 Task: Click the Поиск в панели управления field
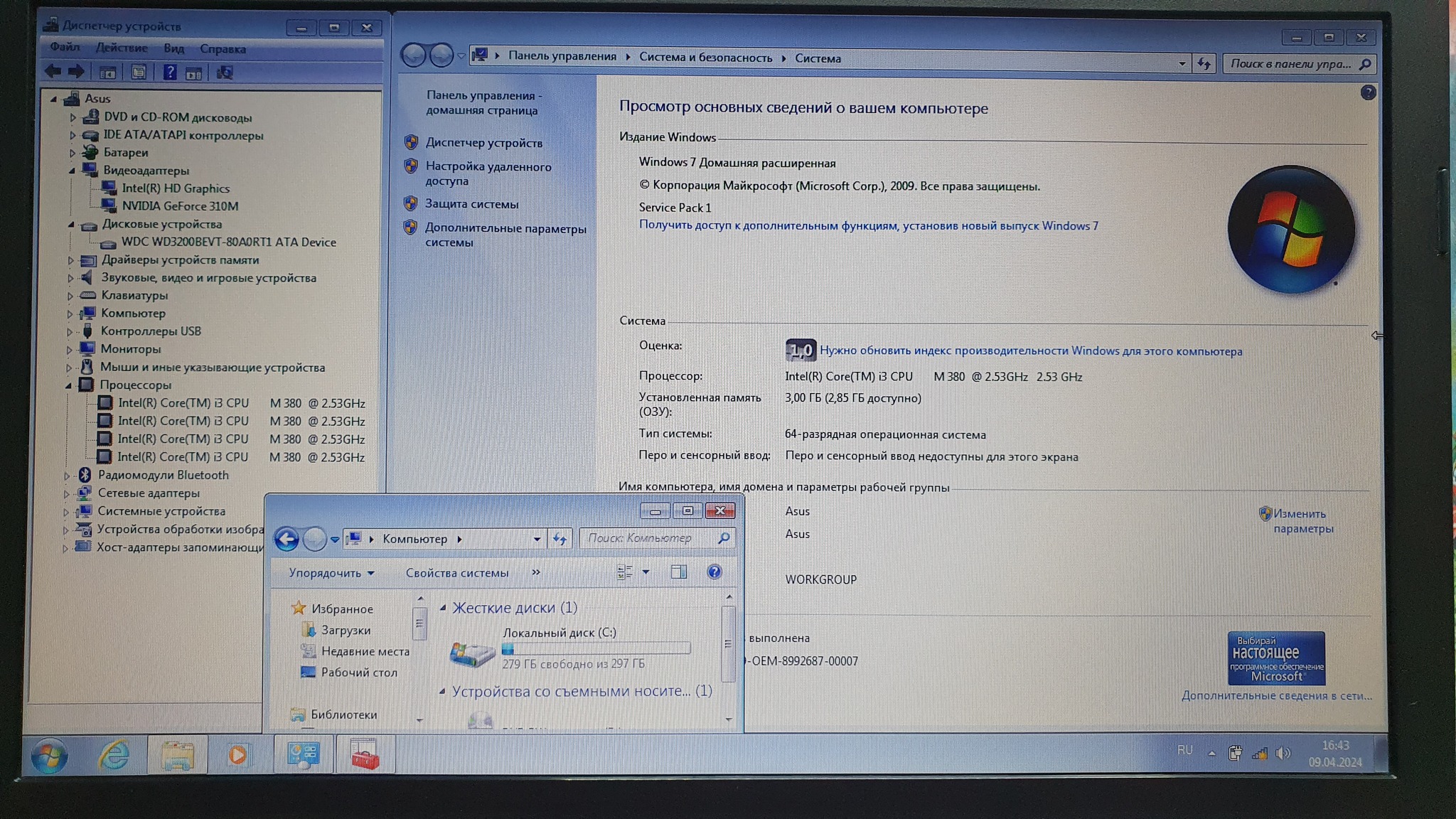pyautogui.click(x=1290, y=64)
